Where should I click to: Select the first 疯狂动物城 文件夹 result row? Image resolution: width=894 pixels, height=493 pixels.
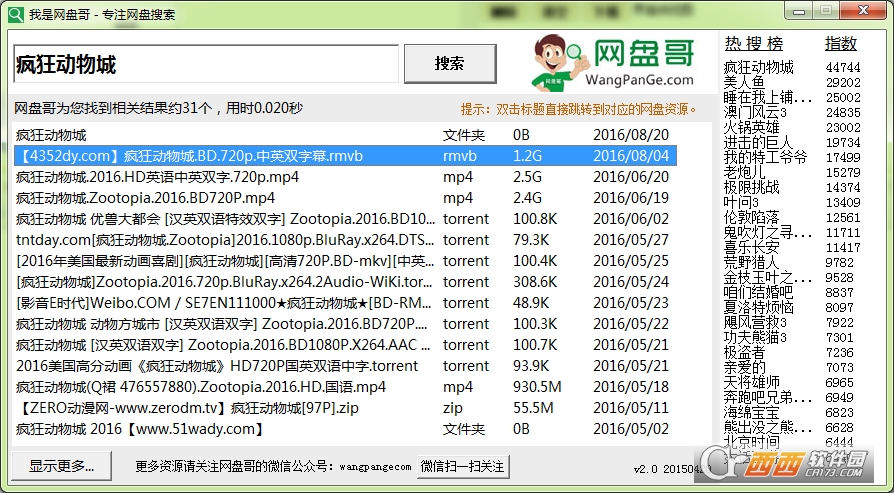(x=345, y=135)
